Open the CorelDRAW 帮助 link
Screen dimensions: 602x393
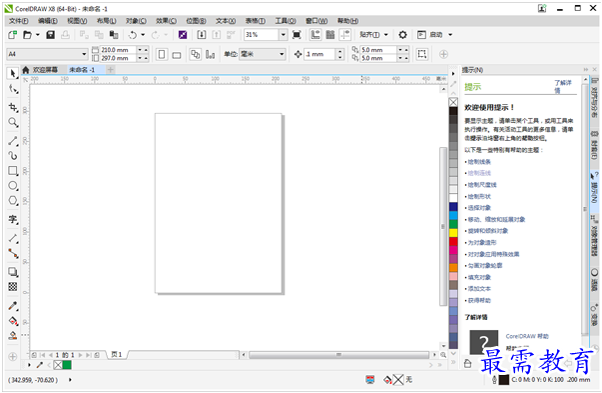[527, 336]
